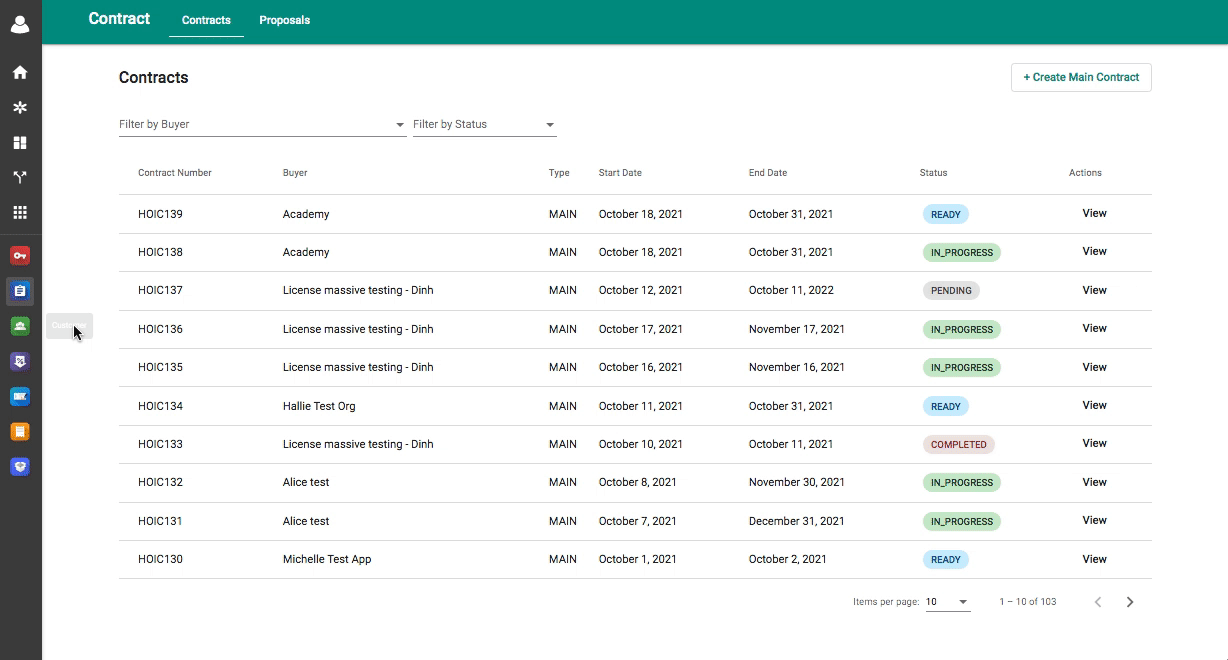Click the READY badge for HOIC134
1228x660 pixels.
click(946, 406)
